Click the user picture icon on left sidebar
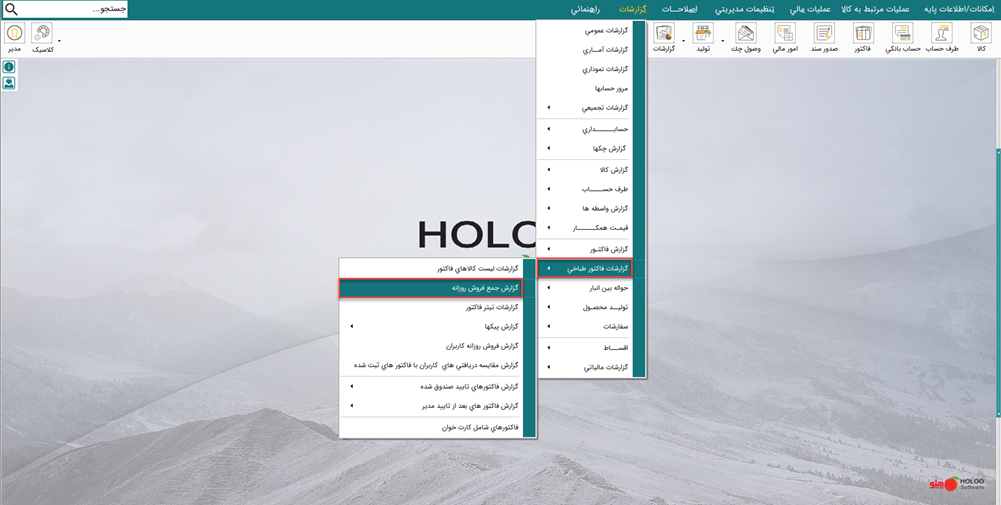The width and height of the screenshot is (1001, 505). coord(9,83)
